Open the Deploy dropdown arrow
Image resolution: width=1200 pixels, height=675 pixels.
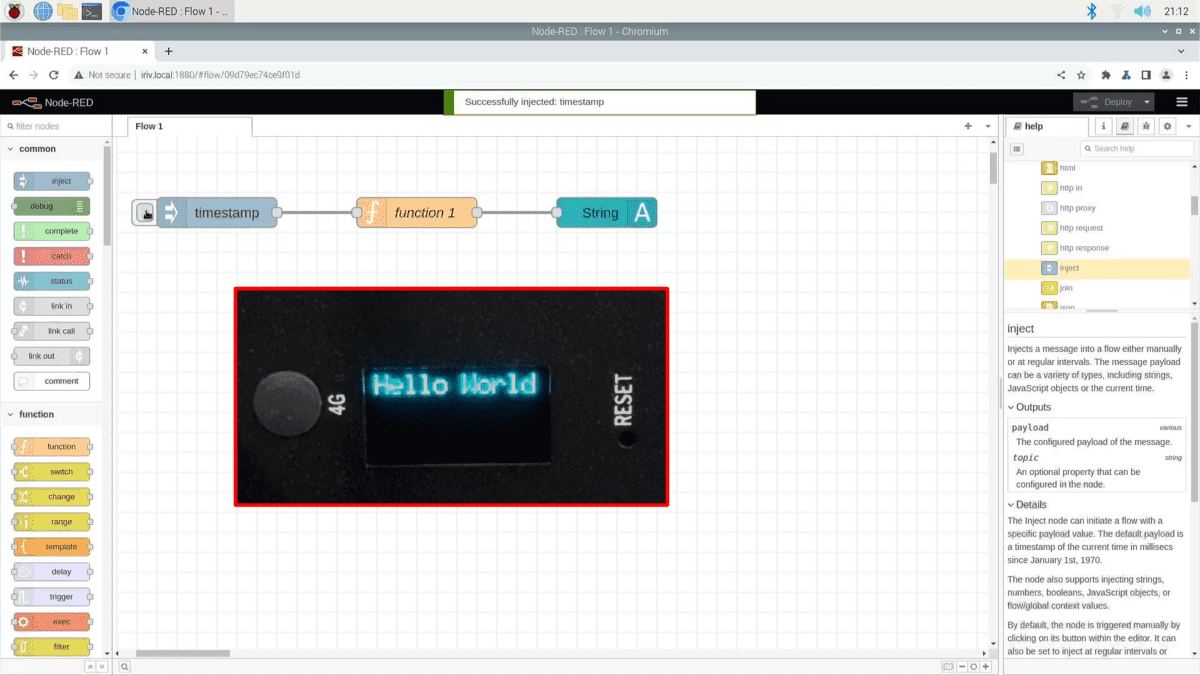[1148, 101]
